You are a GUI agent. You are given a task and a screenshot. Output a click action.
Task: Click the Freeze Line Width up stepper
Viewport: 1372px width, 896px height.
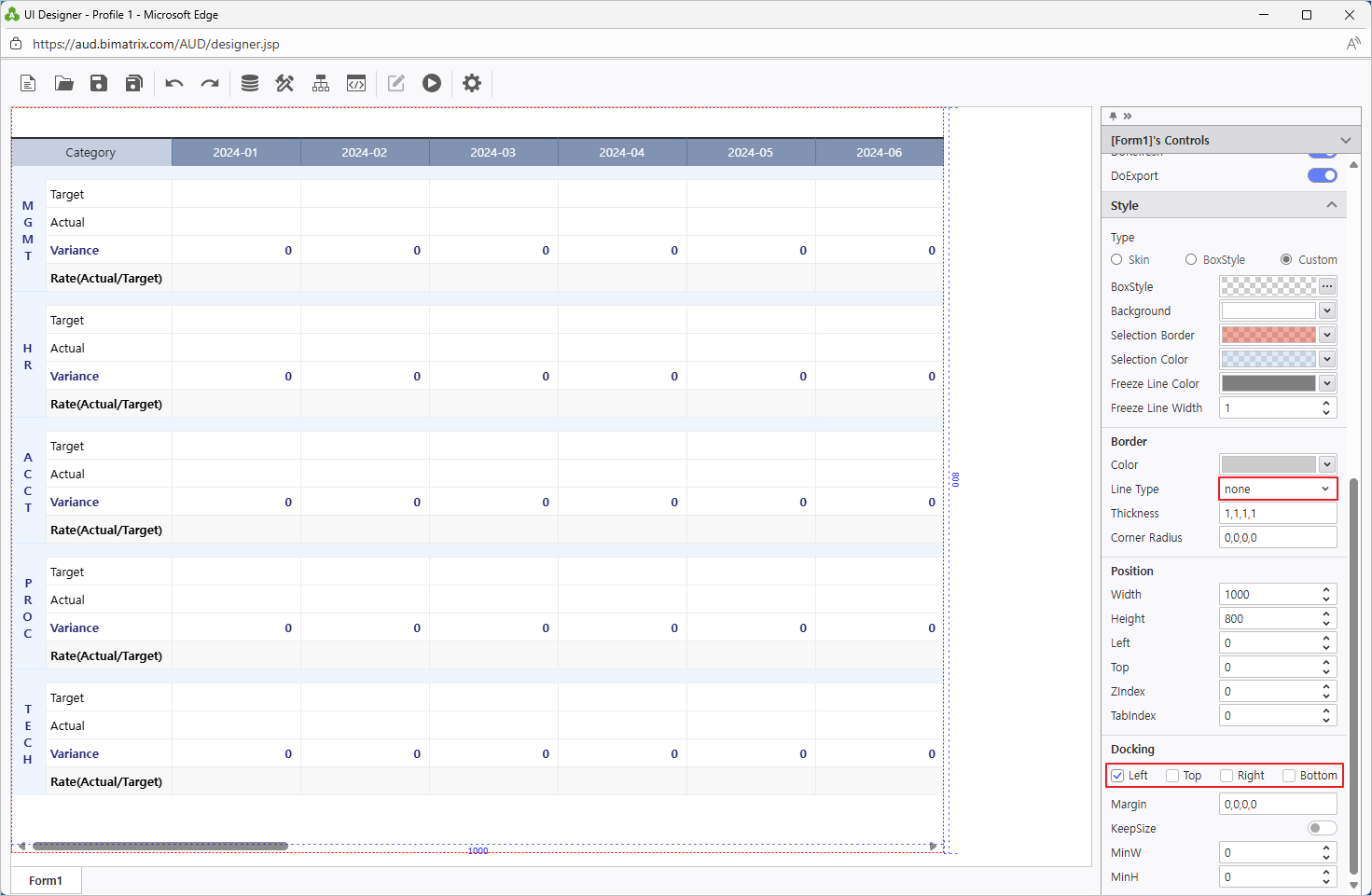point(1325,402)
